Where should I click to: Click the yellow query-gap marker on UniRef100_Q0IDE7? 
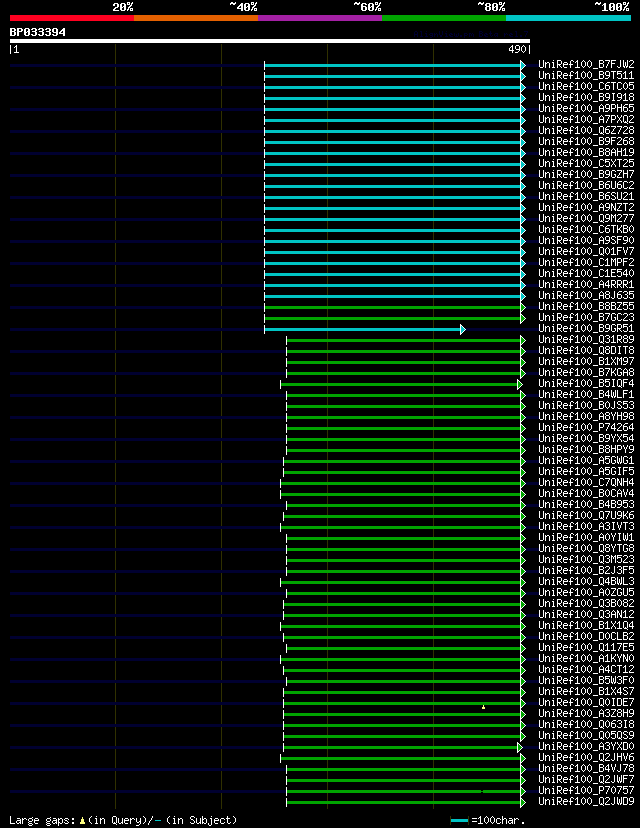click(483, 706)
